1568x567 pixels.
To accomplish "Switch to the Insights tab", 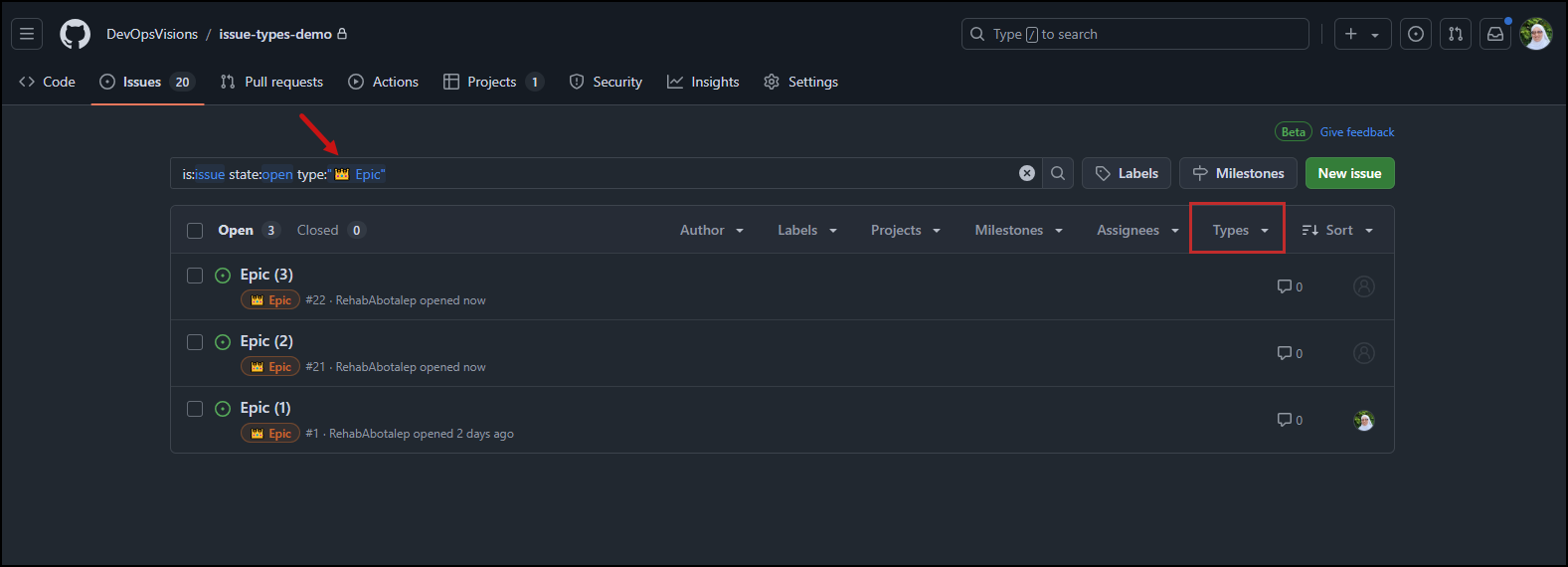I will 703,82.
